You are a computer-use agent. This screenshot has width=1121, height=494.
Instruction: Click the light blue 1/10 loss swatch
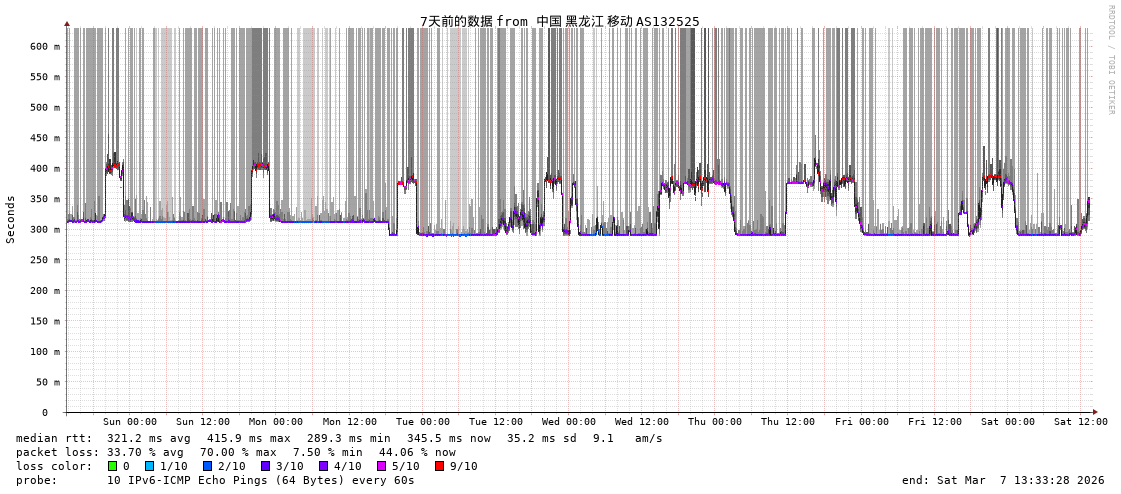150,466
